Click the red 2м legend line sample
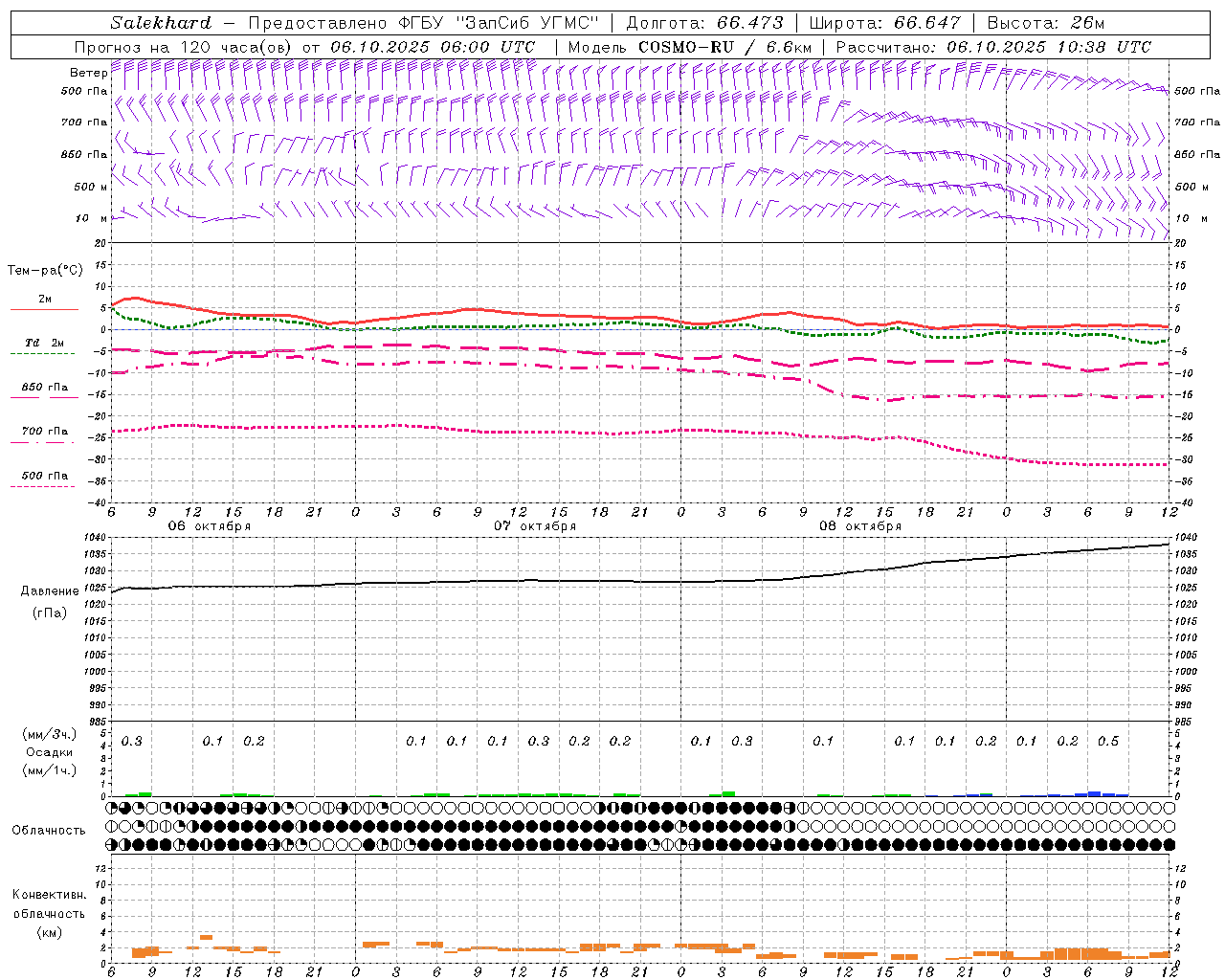The image size is (1225, 980). 44,309
